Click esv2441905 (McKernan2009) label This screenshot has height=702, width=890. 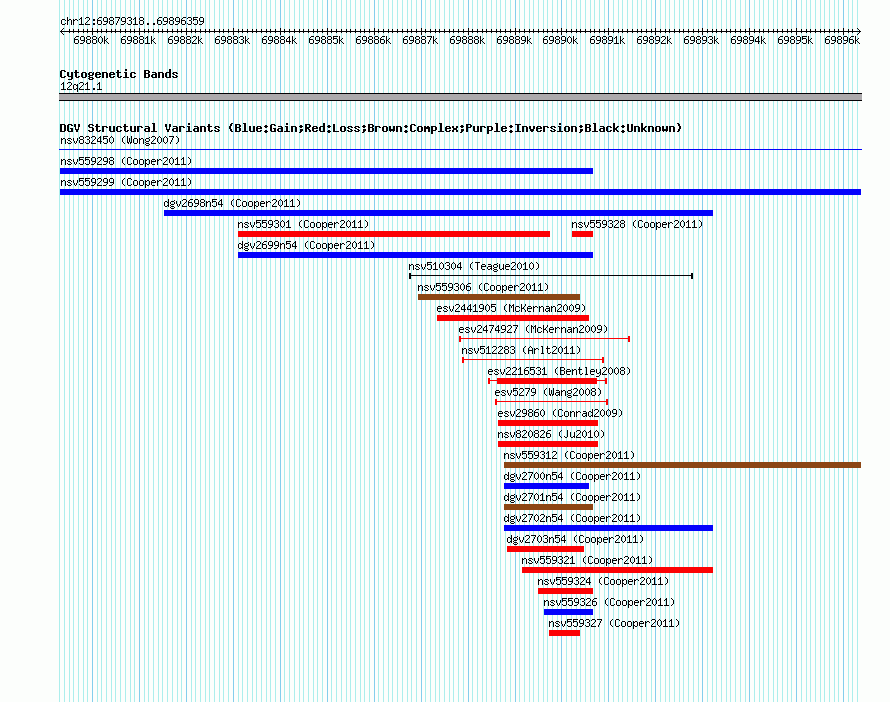(x=511, y=308)
